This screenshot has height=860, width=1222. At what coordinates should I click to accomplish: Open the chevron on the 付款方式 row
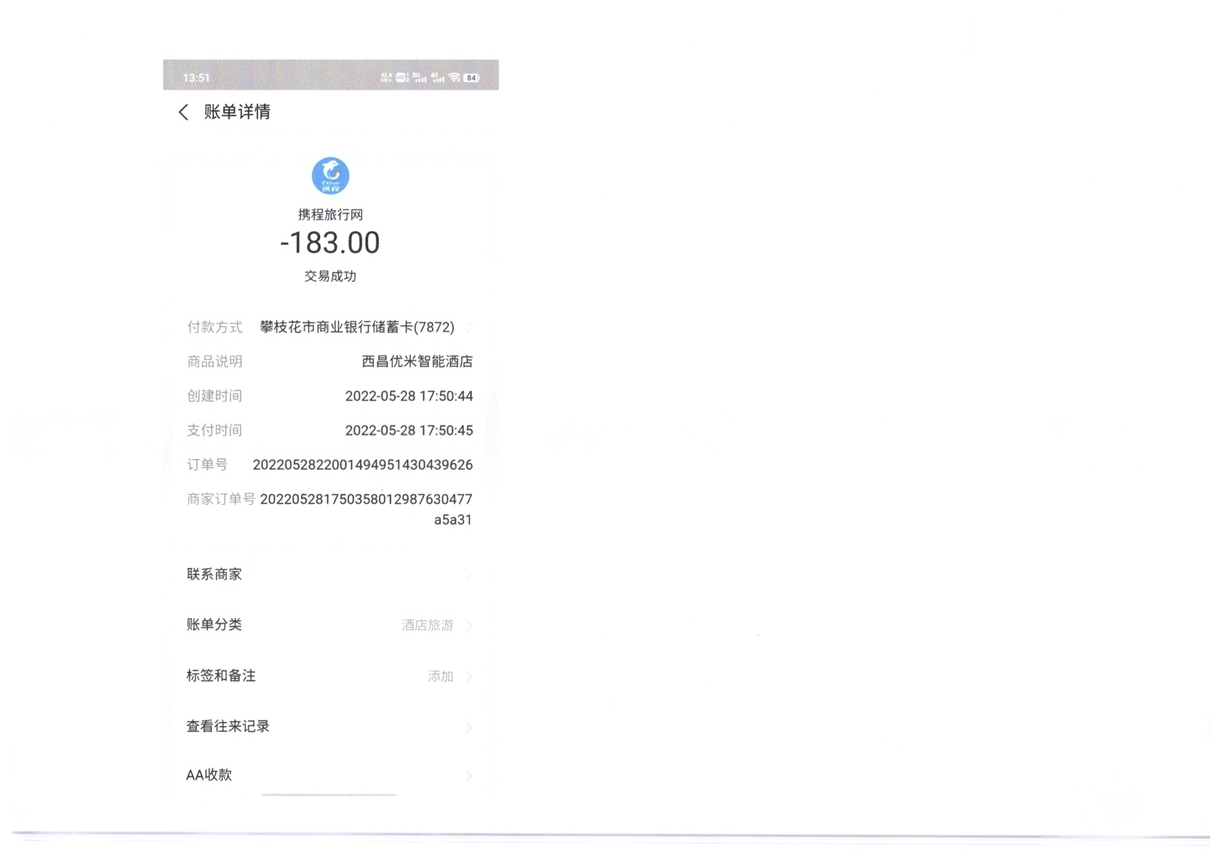pos(468,327)
